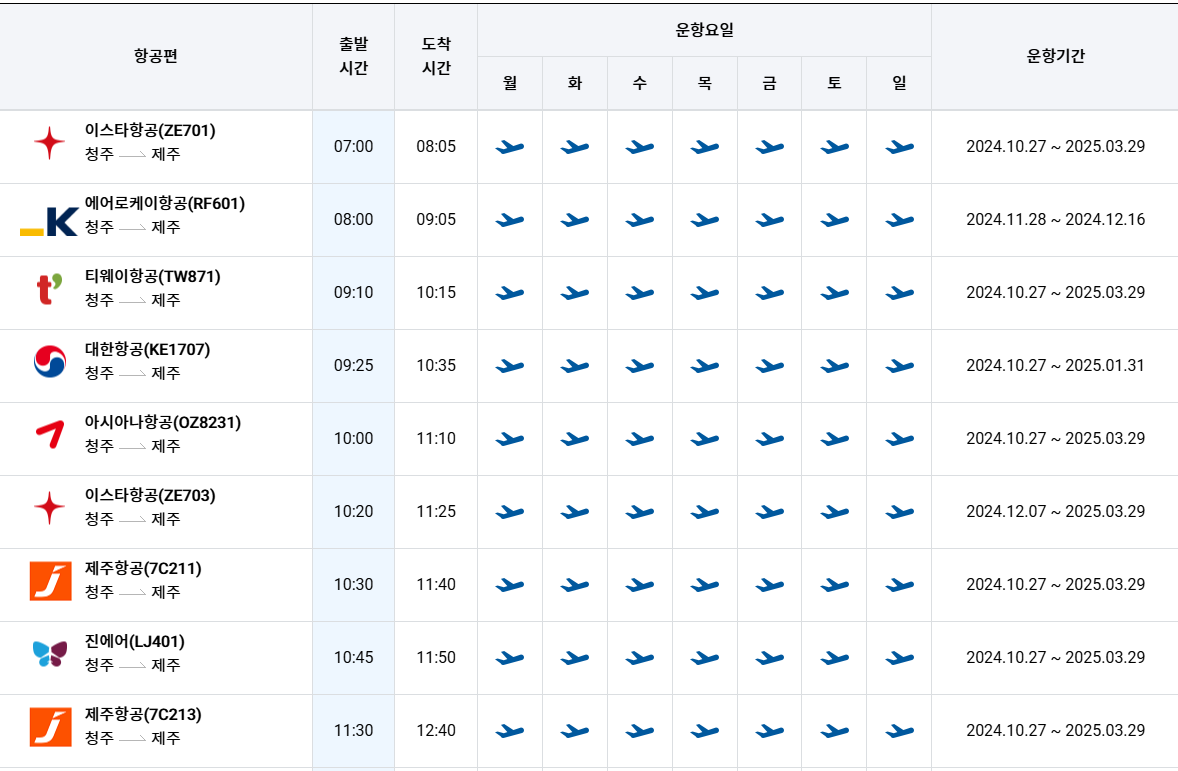The width and height of the screenshot is (1178, 771).
Task: Click the Friday plane icon for LJ401
Action: [769, 658]
